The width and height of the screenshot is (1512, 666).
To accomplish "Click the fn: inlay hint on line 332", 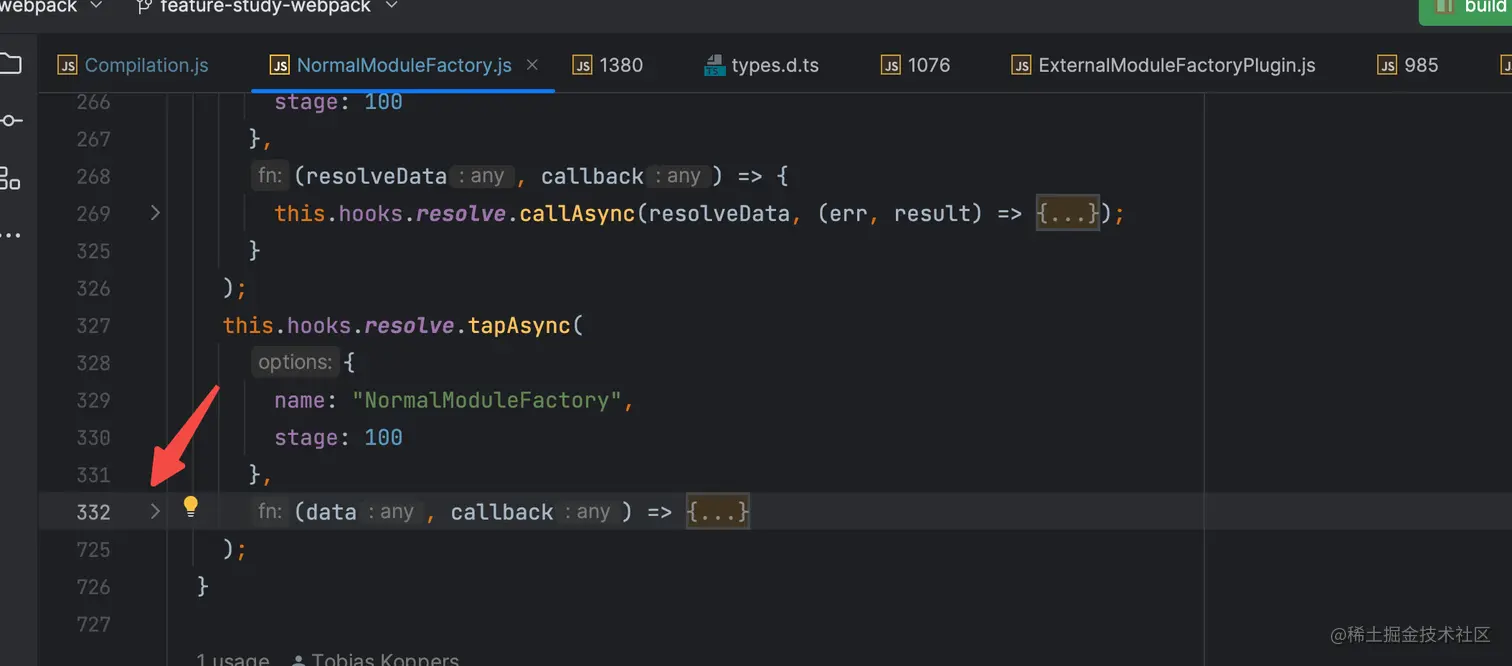I will 270,512.
